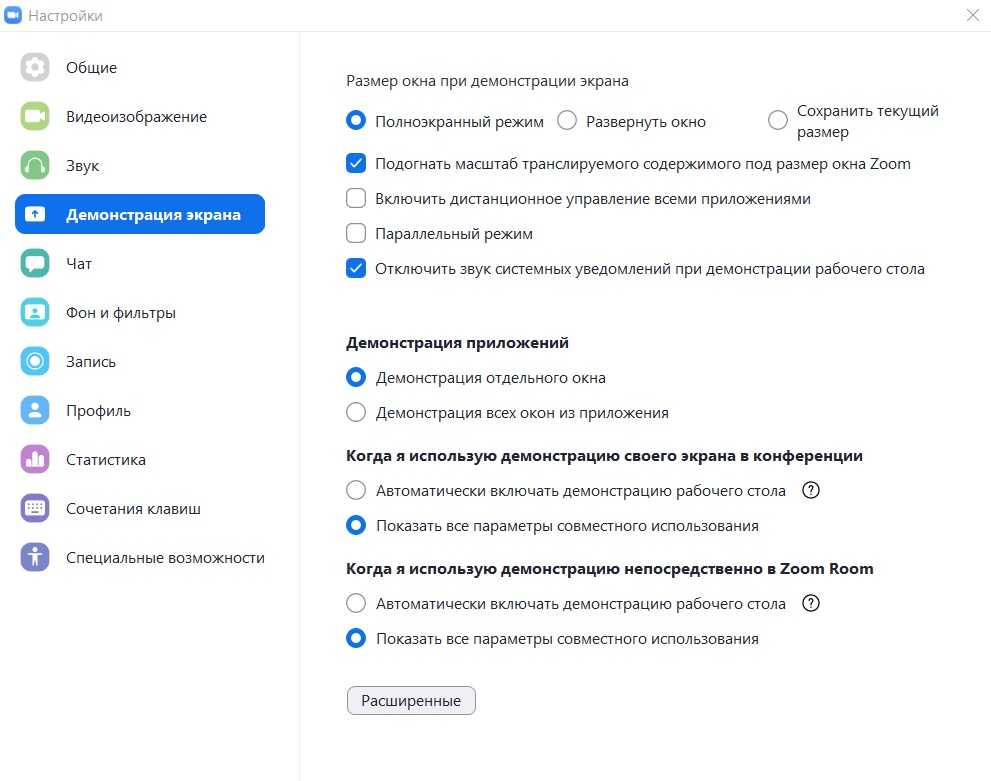Click the help icon under conference sharing
Image resolution: width=991 pixels, height=781 pixels.
click(x=812, y=491)
